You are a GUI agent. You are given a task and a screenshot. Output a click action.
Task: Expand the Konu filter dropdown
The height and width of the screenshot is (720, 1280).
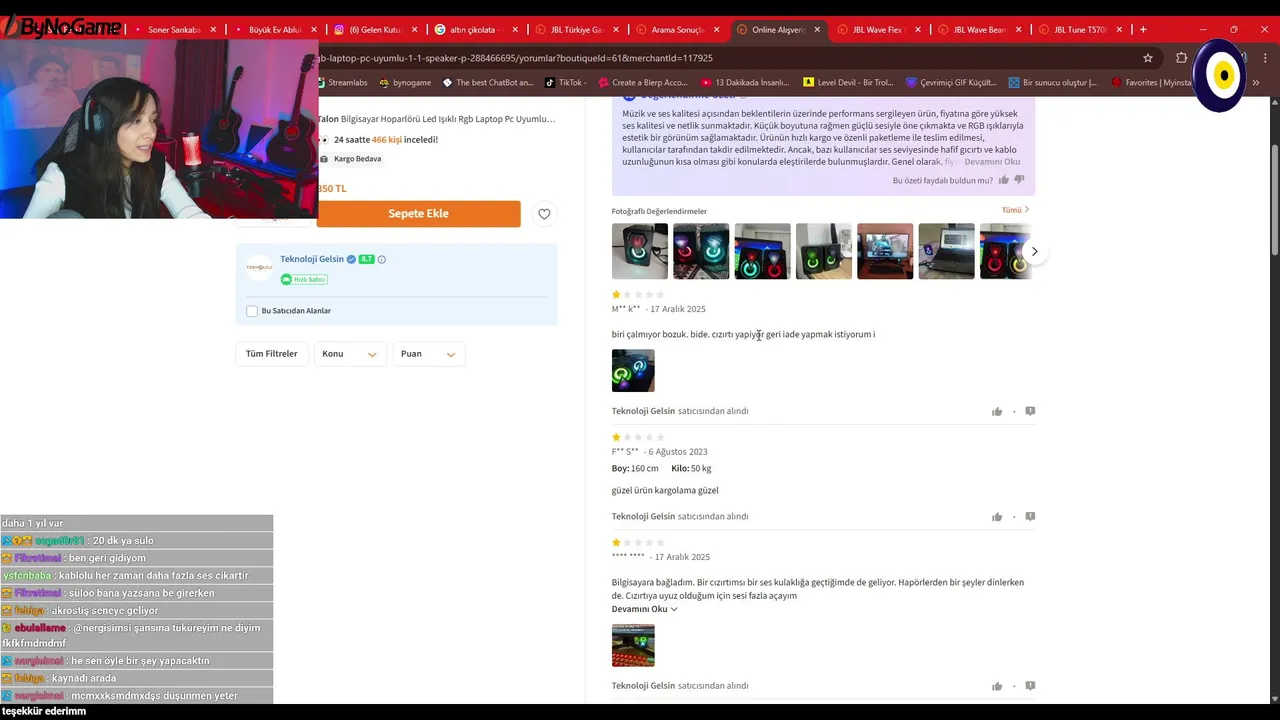[351, 353]
